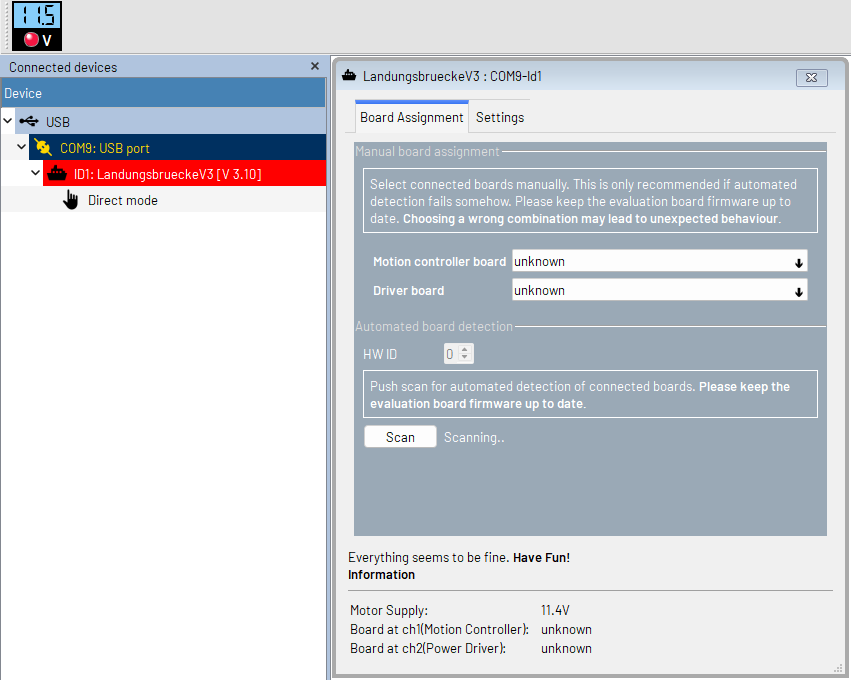Screen dimensions: 851x680
Task: Click the Device column header
Action: 163,93
